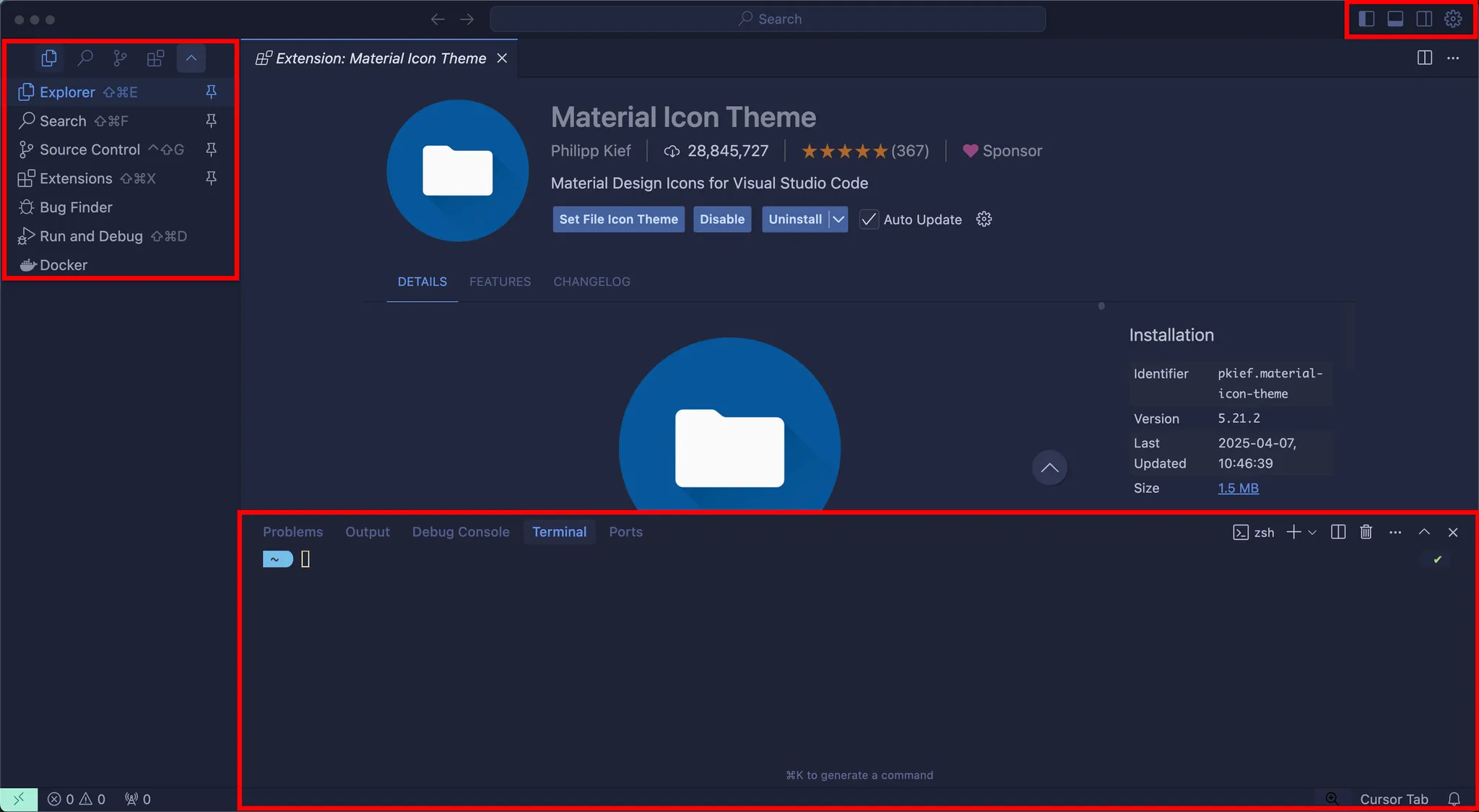Viewport: 1479px width, 812px height.
Task: Open the Source Control activity bar icon
Action: (120, 58)
